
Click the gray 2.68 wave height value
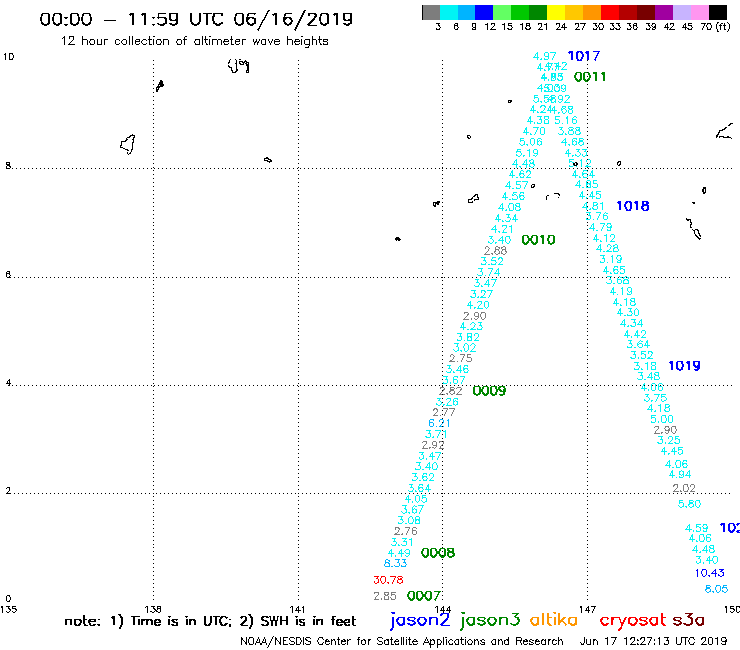click(x=496, y=251)
